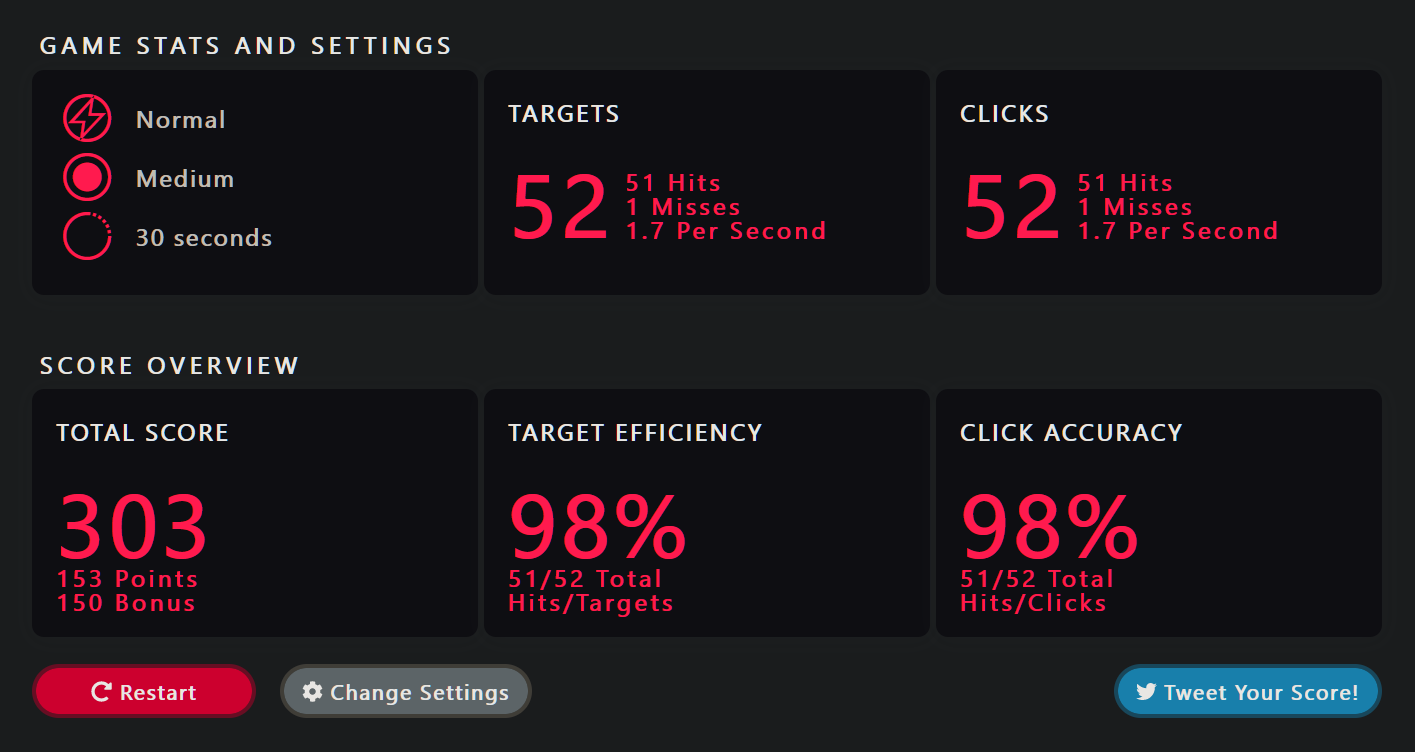Screen dimensions: 1415x752
Task: Click the 98% Target Efficiency value
Action: pyautogui.click(x=598, y=527)
